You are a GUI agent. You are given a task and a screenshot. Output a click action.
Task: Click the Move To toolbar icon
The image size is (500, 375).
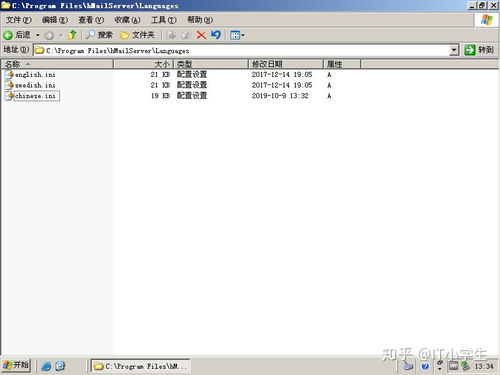click(171, 35)
